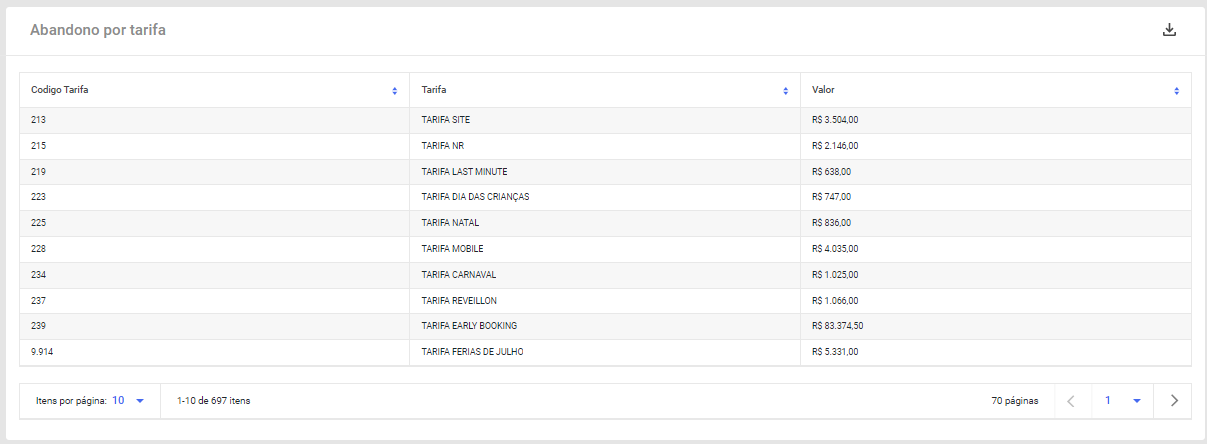This screenshot has height=444, width=1207.
Task: Go to the next page arrow
Action: 1174,401
